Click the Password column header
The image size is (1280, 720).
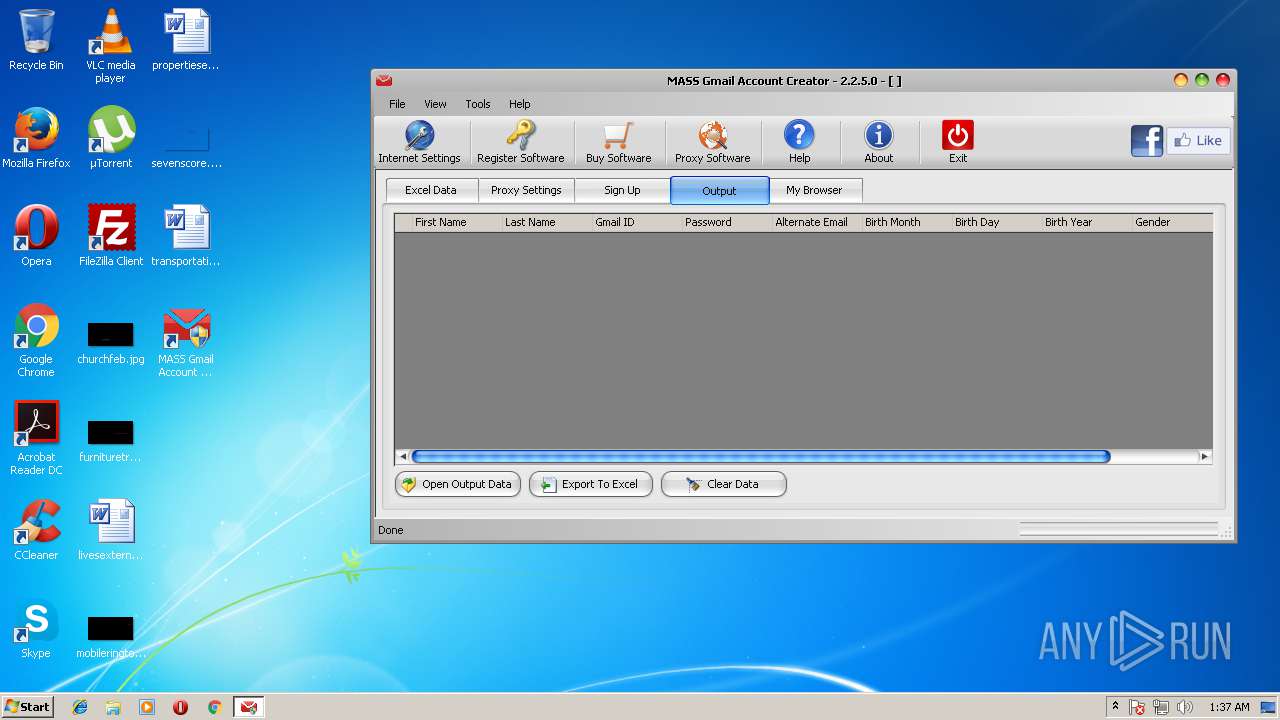(x=726, y=222)
